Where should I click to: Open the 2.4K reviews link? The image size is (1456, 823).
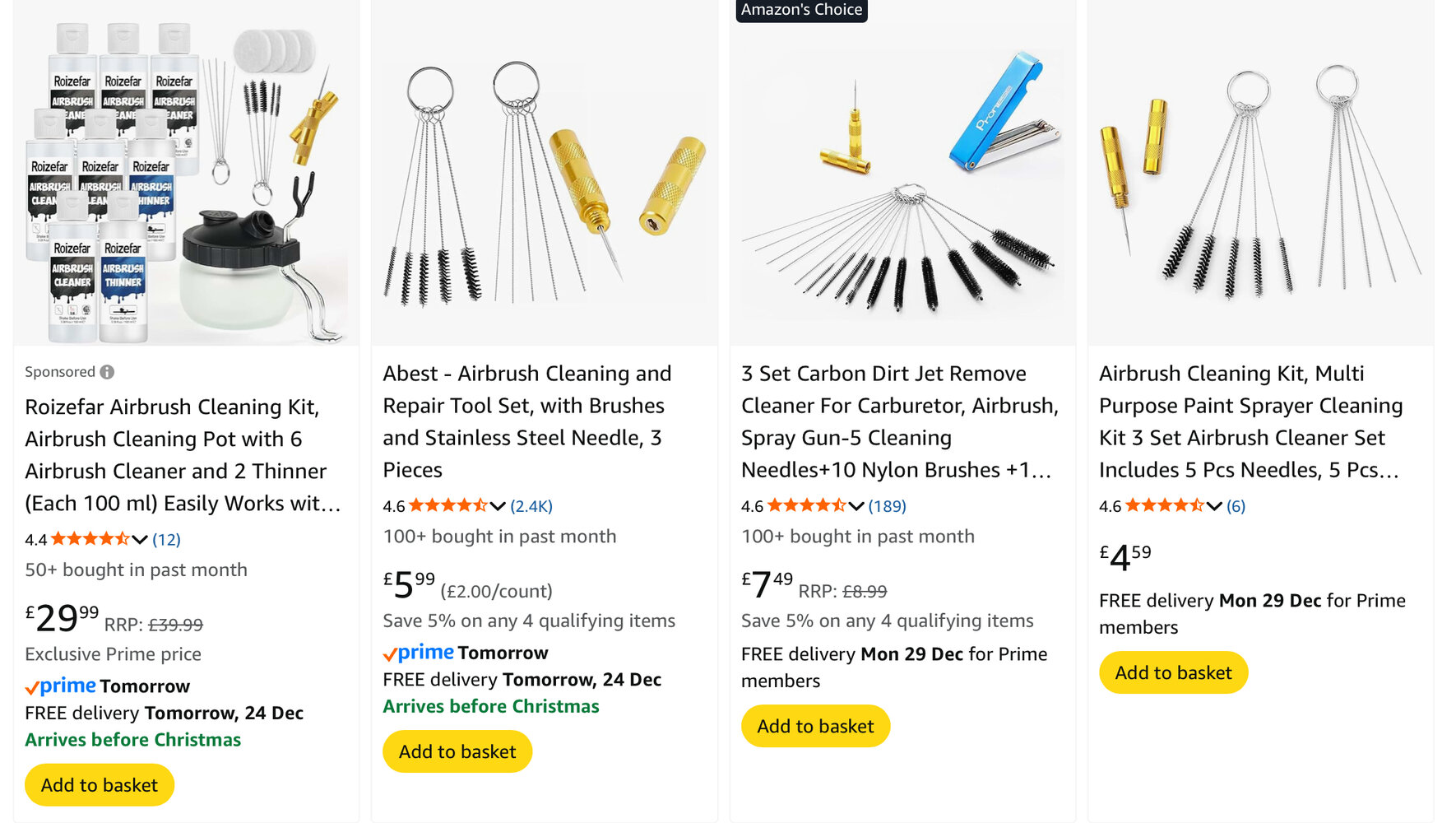pyautogui.click(x=531, y=506)
